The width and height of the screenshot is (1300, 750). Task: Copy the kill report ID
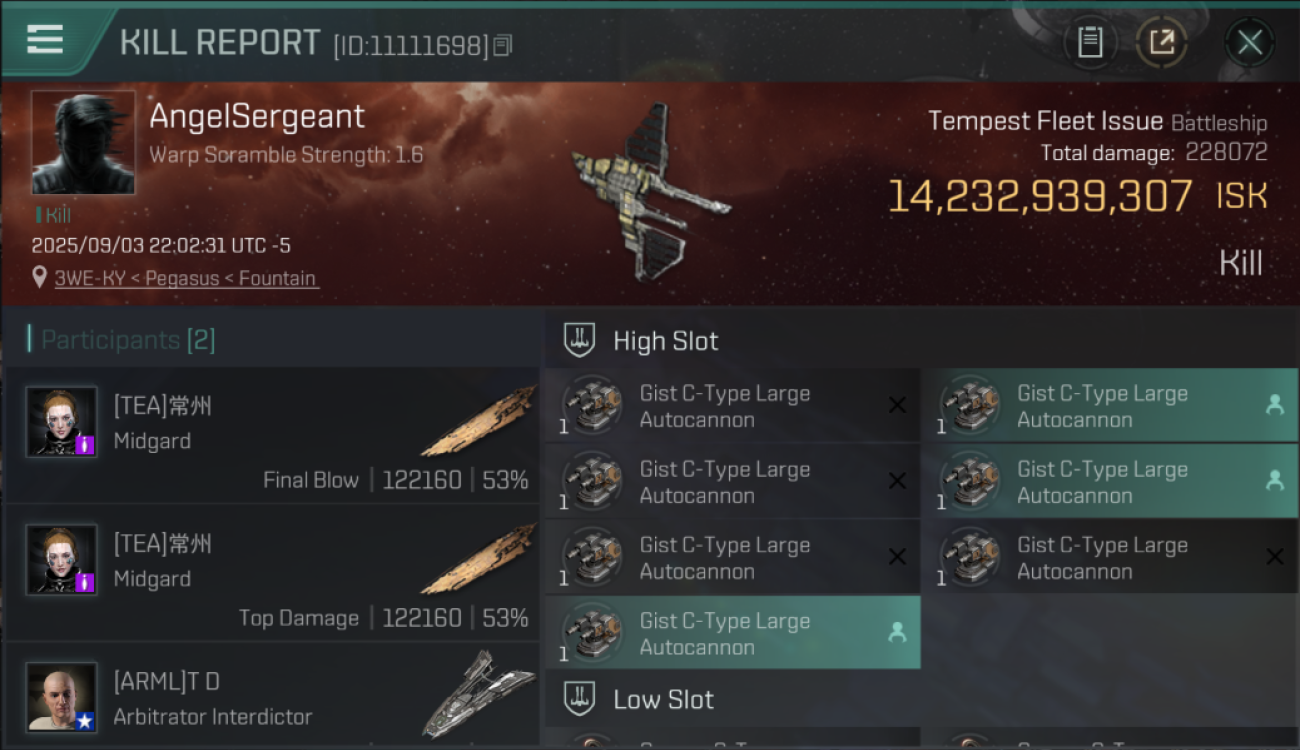click(x=503, y=45)
